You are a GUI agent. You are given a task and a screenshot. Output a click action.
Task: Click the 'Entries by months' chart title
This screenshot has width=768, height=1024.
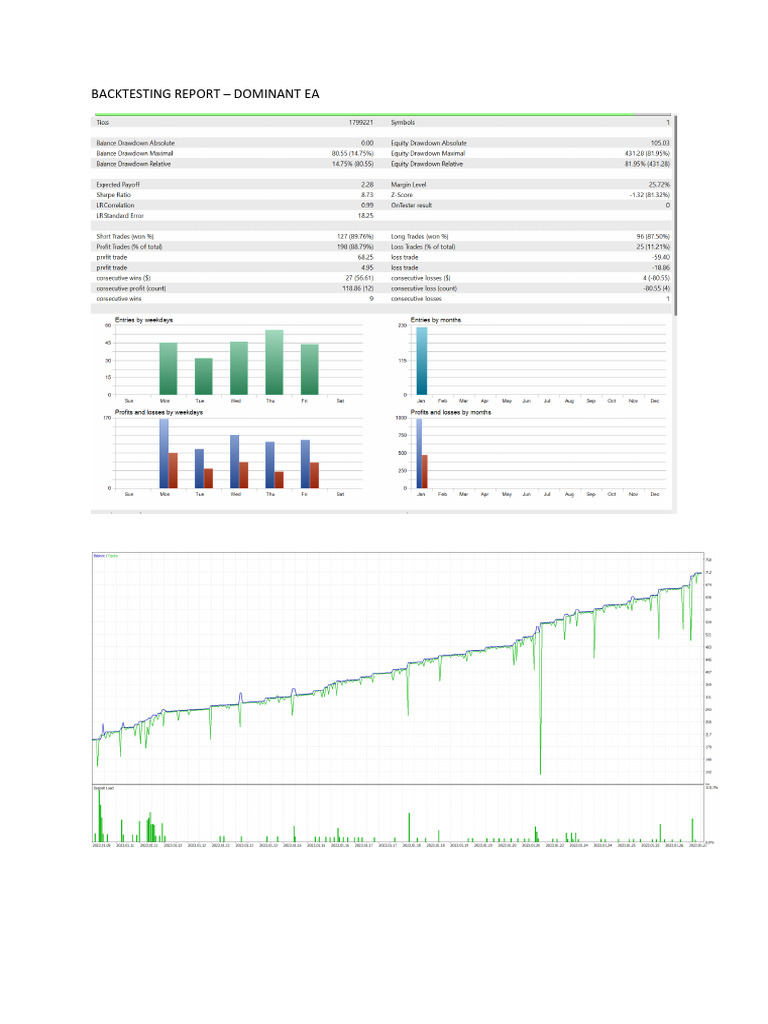tap(436, 320)
